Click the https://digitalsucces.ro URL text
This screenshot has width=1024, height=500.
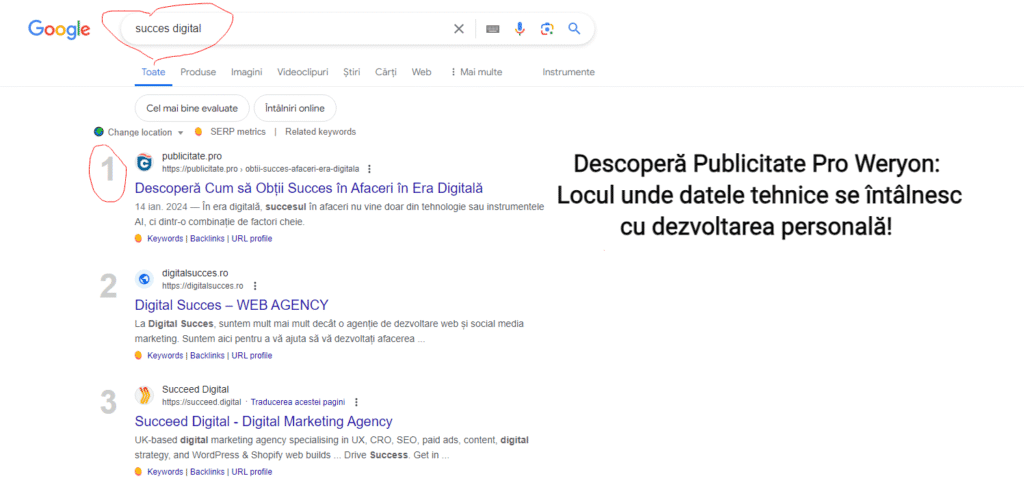click(202, 286)
